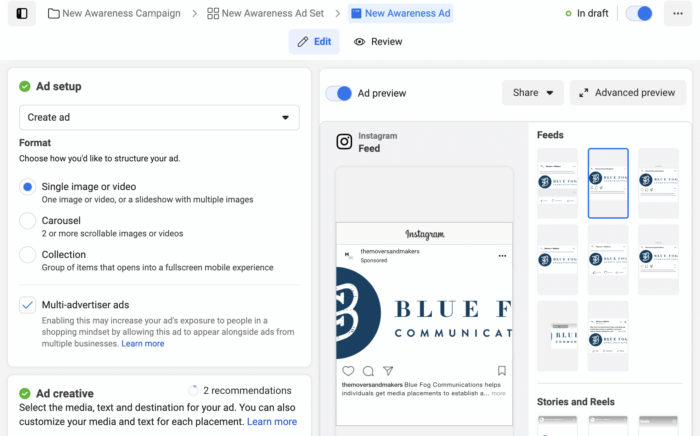700x436 pixels.
Task: Open the Create ad dropdown
Action: [x=159, y=117]
